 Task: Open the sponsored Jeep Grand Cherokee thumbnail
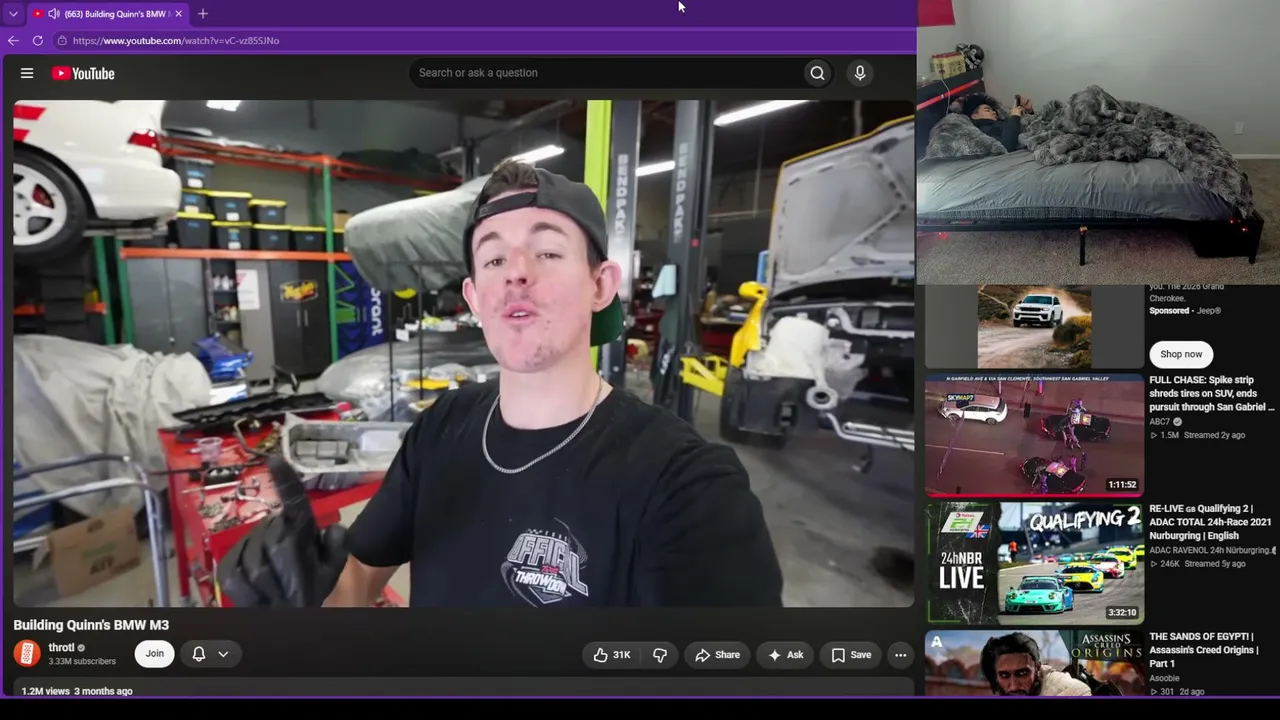pos(1034,327)
